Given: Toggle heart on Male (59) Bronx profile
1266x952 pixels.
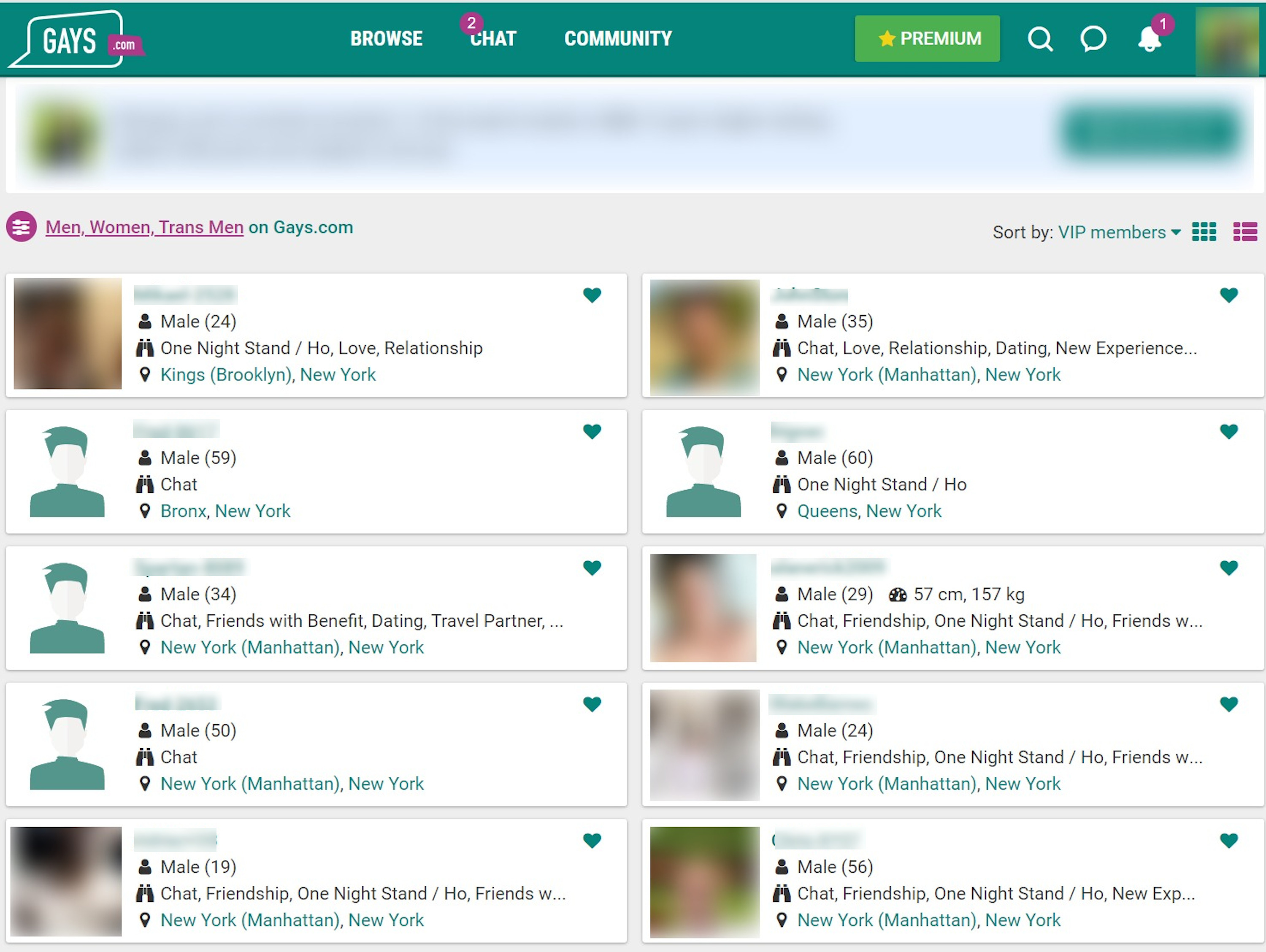Looking at the screenshot, I should point(592,431).
